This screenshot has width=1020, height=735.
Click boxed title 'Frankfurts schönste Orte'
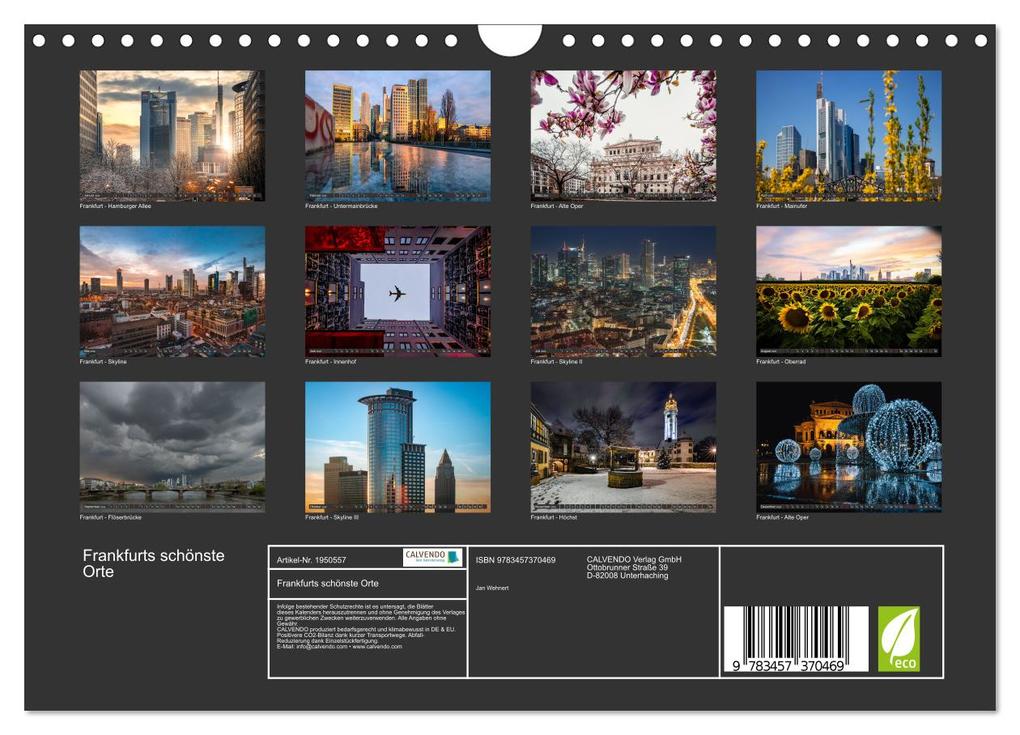point(328,583)
